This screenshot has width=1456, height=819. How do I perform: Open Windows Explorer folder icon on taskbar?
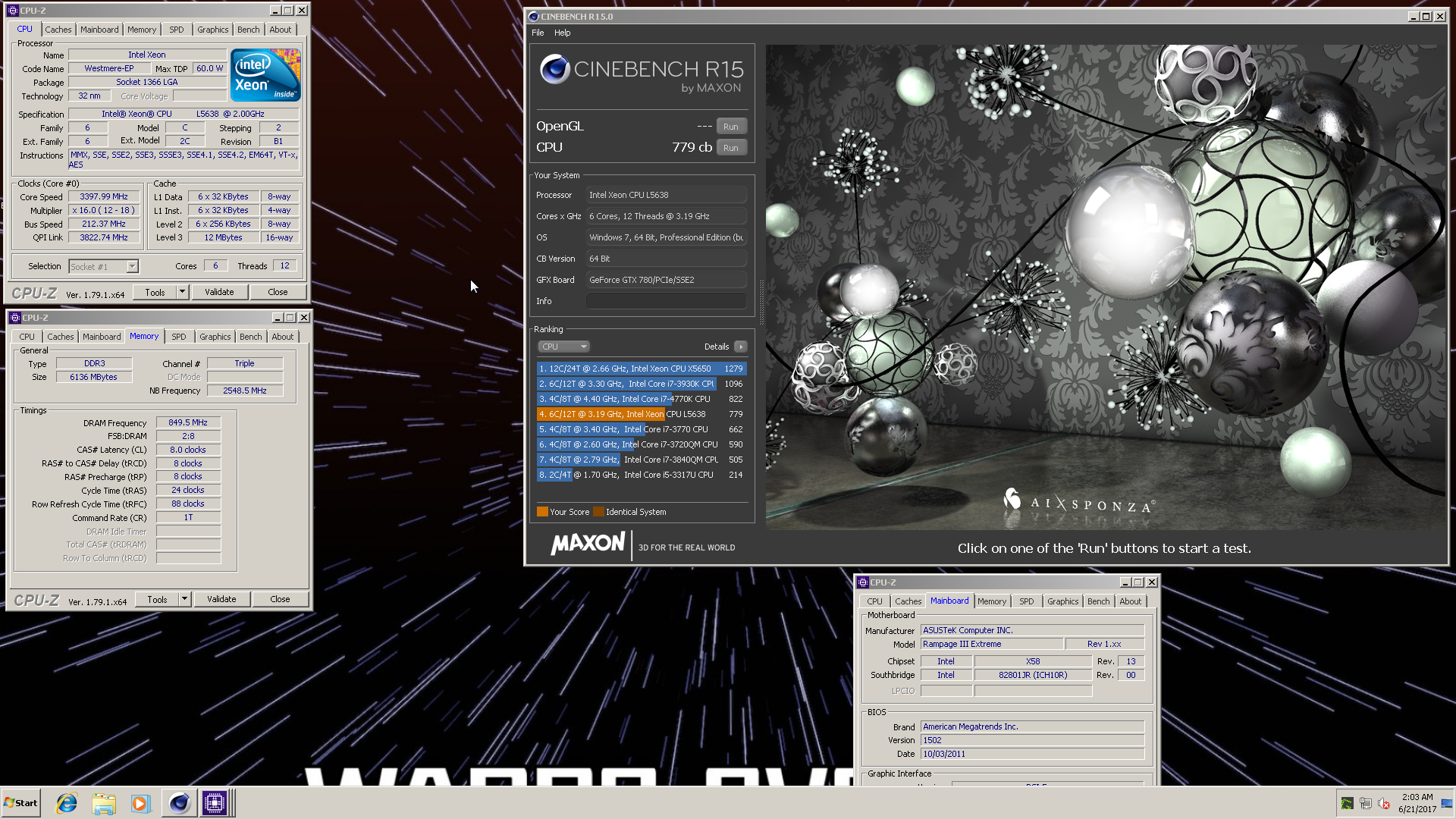104,803
